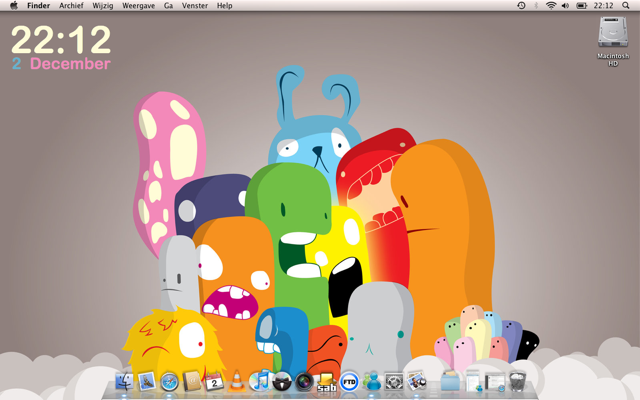The width and height of the screenshot is (640, 400).
Task: Open System Preferences gear icon
Action: pos(394,382)
